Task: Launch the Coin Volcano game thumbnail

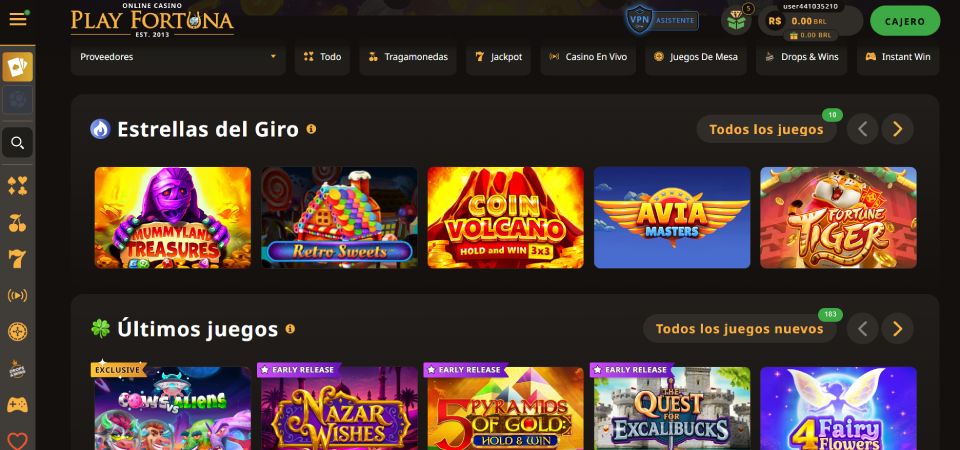Action: click(506, 217)
